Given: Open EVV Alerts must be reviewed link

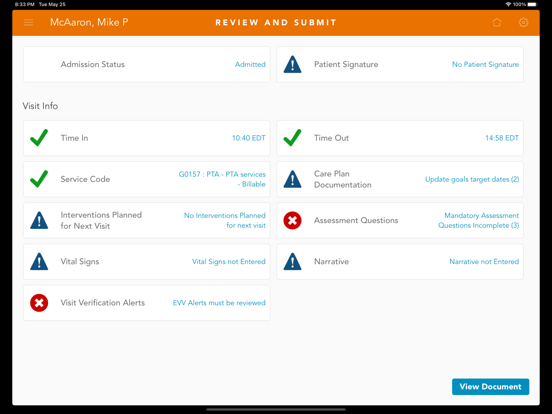Looking at the screenshot, I should (x=219, y=303).
